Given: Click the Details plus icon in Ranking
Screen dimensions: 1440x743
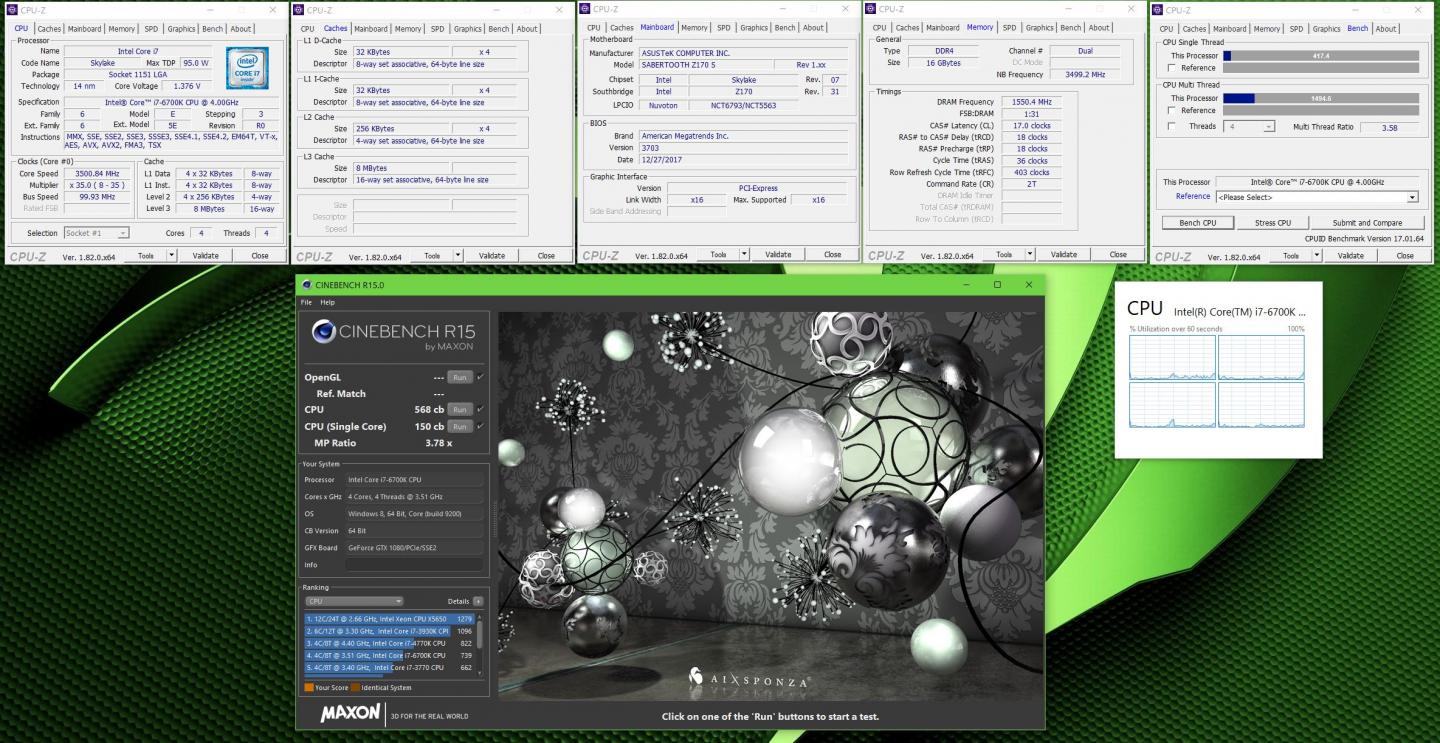Looking at the screenshot, I should point(478,601).
